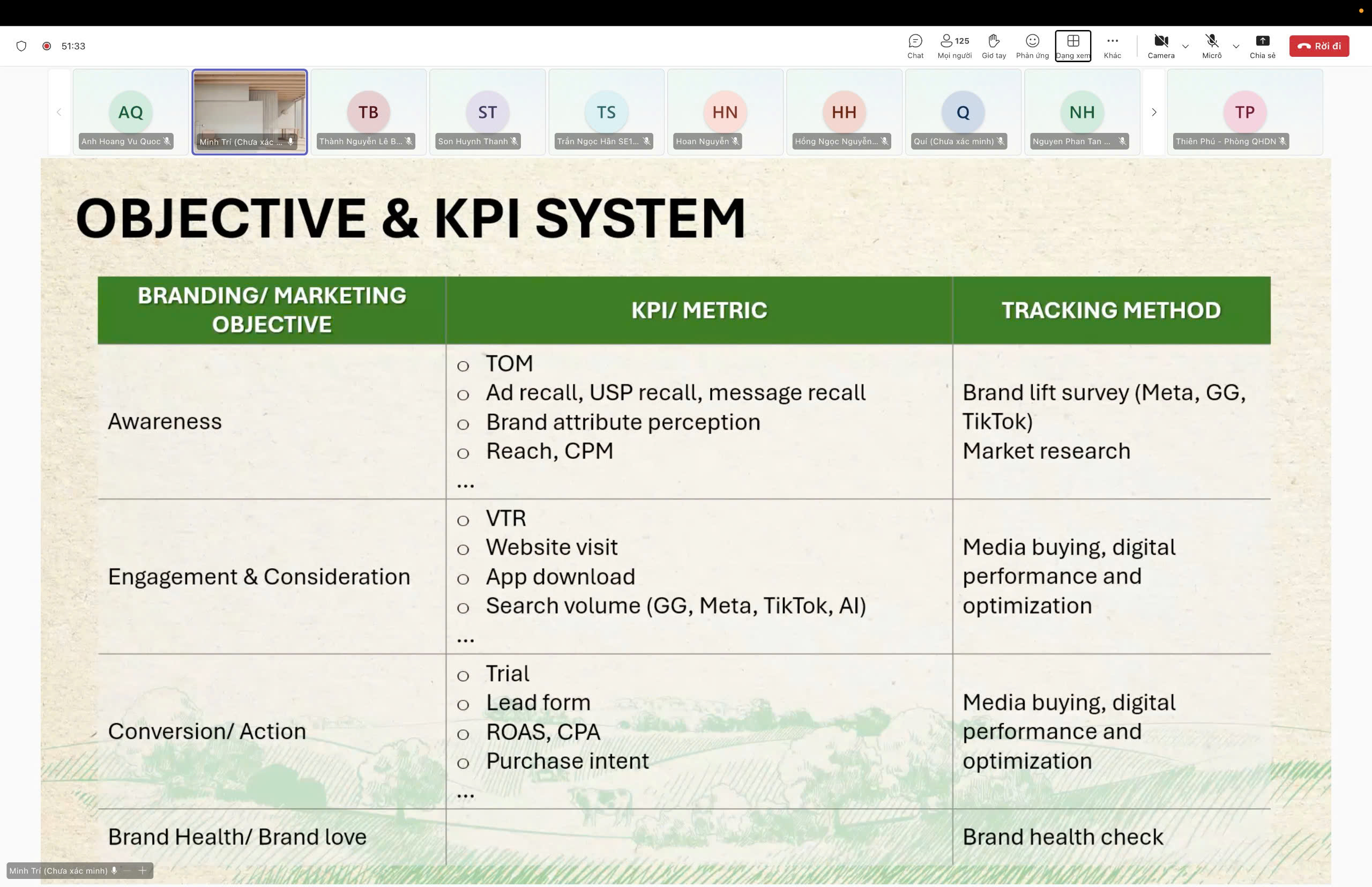Open the Khác more options menu

1112,46
